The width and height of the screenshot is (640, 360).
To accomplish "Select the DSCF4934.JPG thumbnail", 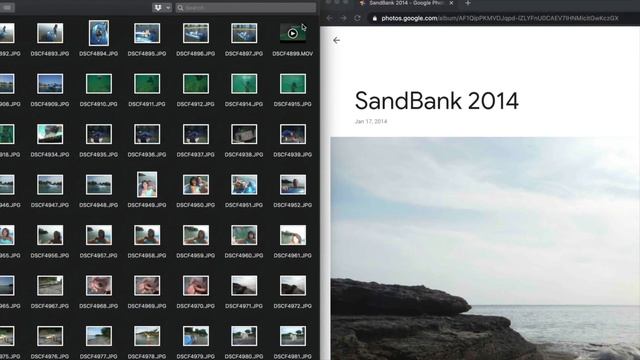I will pyautogui.click(x=50, y=134).
